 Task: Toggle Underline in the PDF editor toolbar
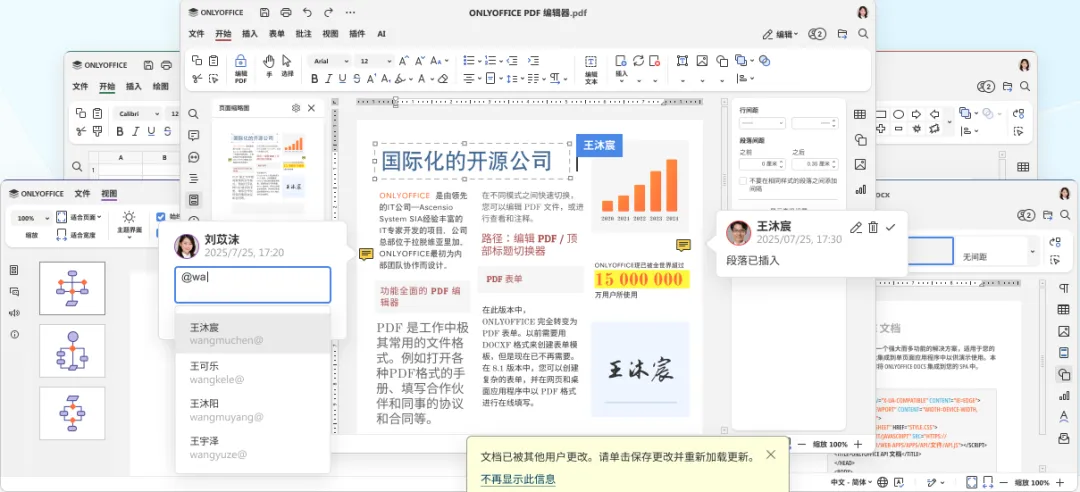(342, 79)
